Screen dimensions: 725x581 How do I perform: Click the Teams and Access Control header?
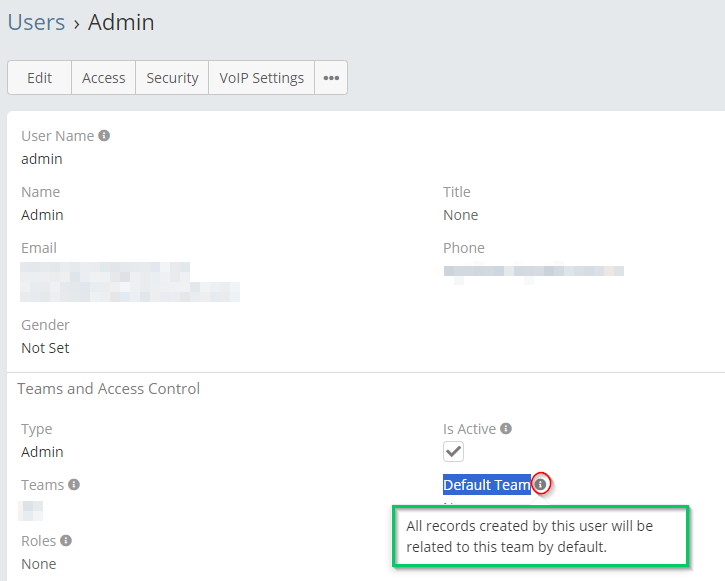coord(109,389)
